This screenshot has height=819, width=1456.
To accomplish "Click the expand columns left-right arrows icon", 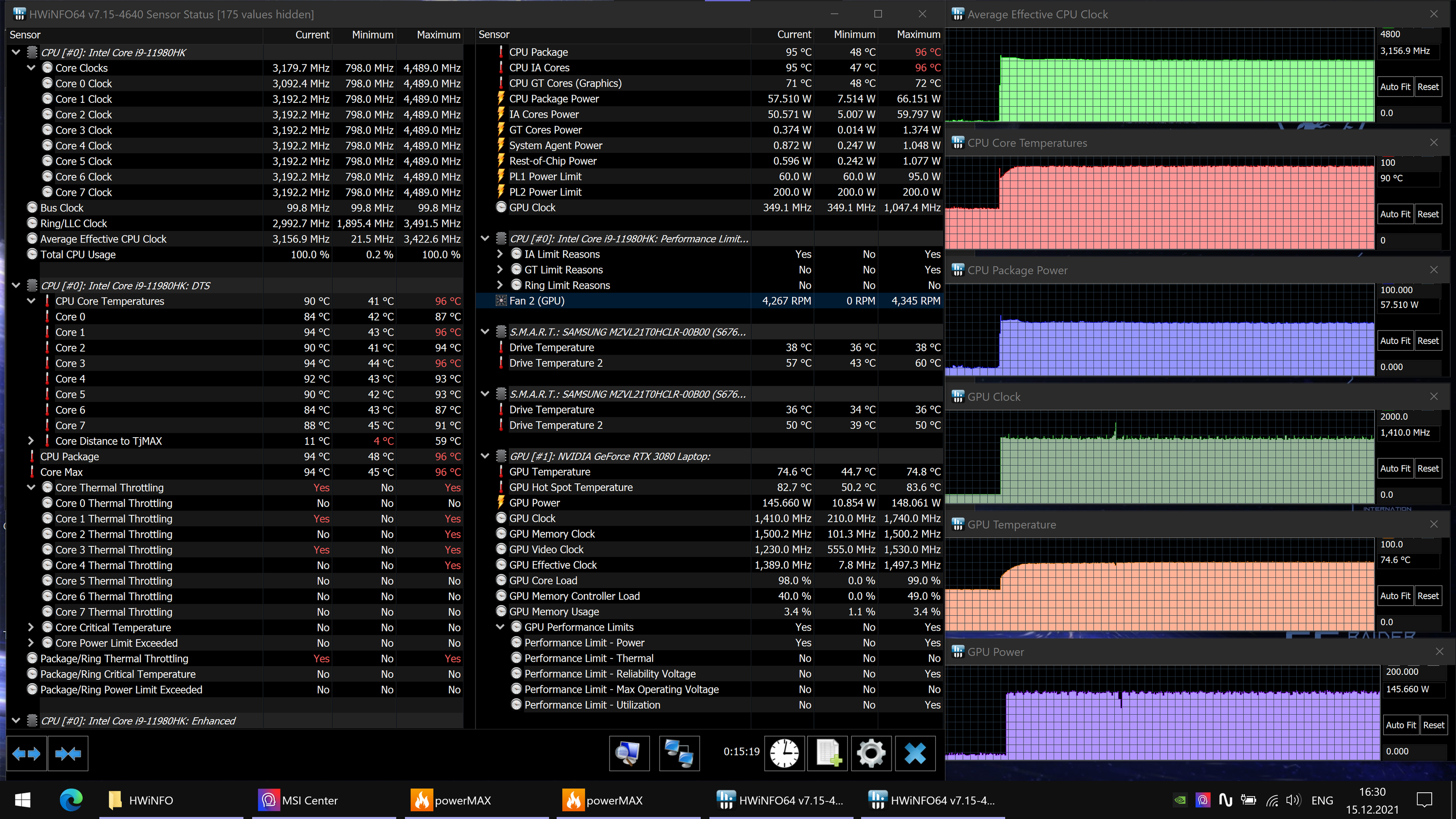I will pos(26,753).
